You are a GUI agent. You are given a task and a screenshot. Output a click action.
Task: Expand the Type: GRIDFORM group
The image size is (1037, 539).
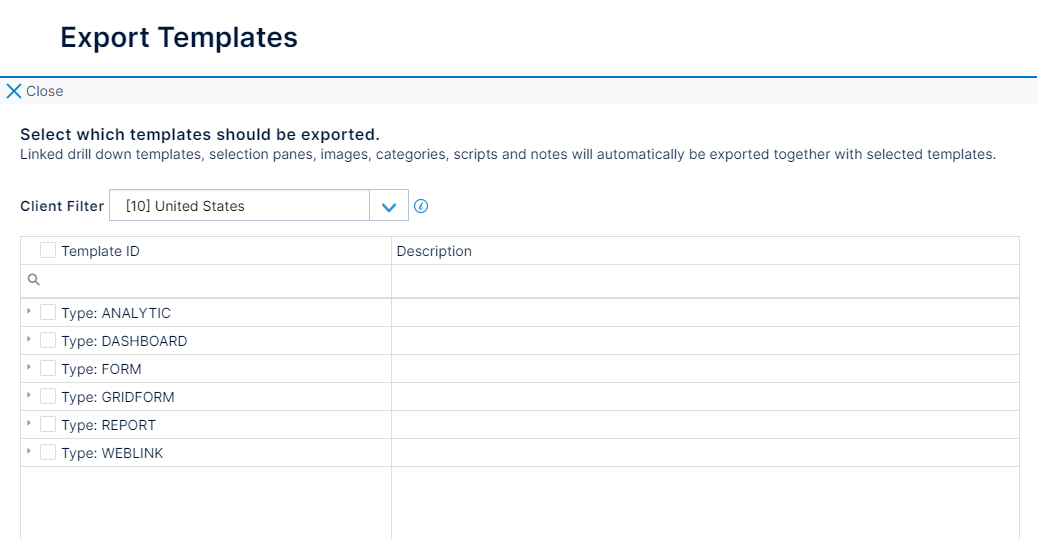click(29, 396)
